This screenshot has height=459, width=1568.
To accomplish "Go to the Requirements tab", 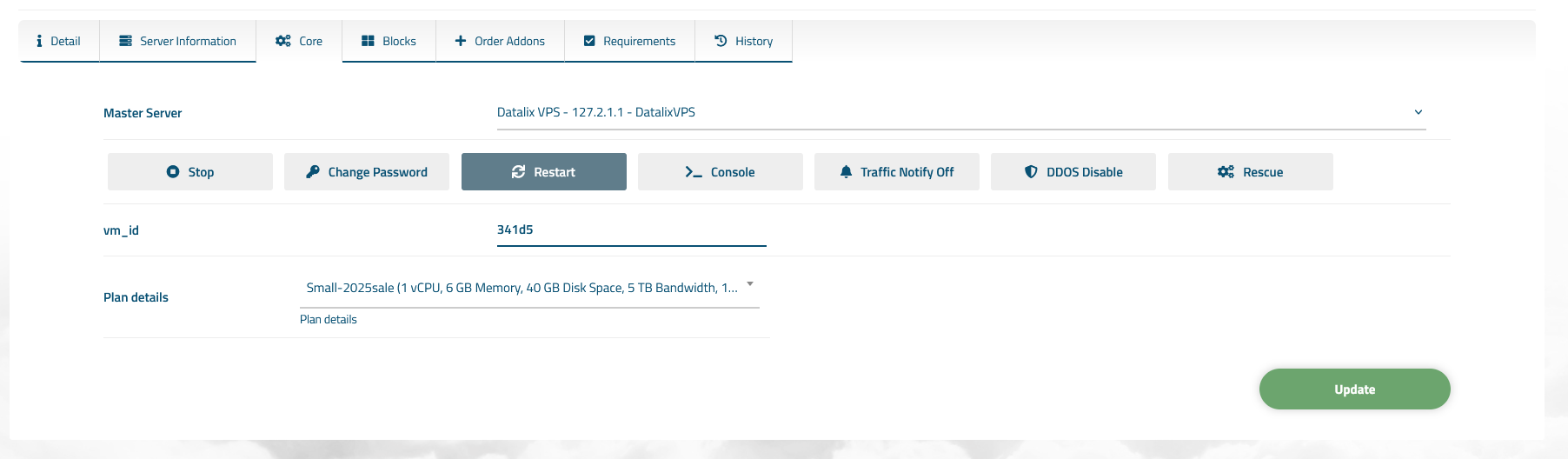I will [629, 41].
